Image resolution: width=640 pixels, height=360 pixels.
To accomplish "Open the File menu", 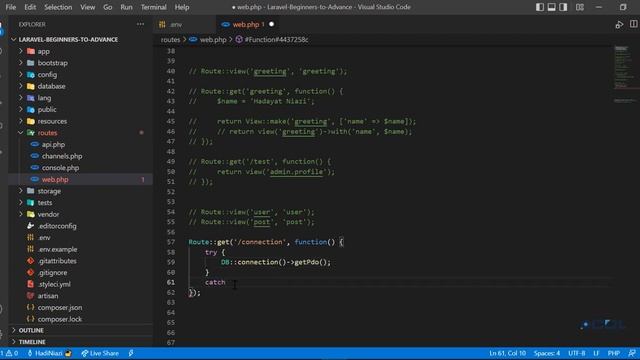I will pyautogui.click(x=11, y=7).
